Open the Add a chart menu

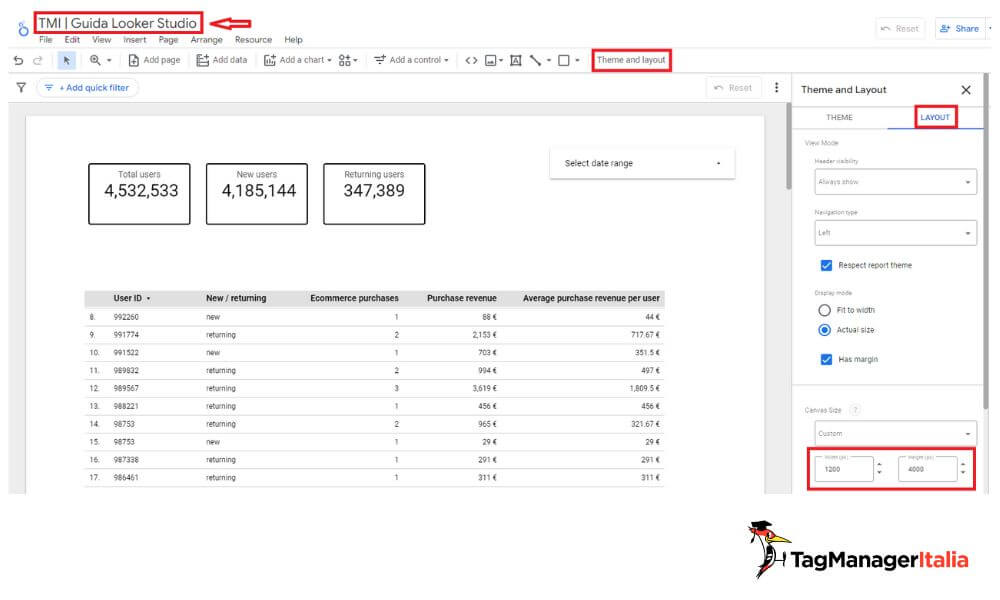pos(298,60)
